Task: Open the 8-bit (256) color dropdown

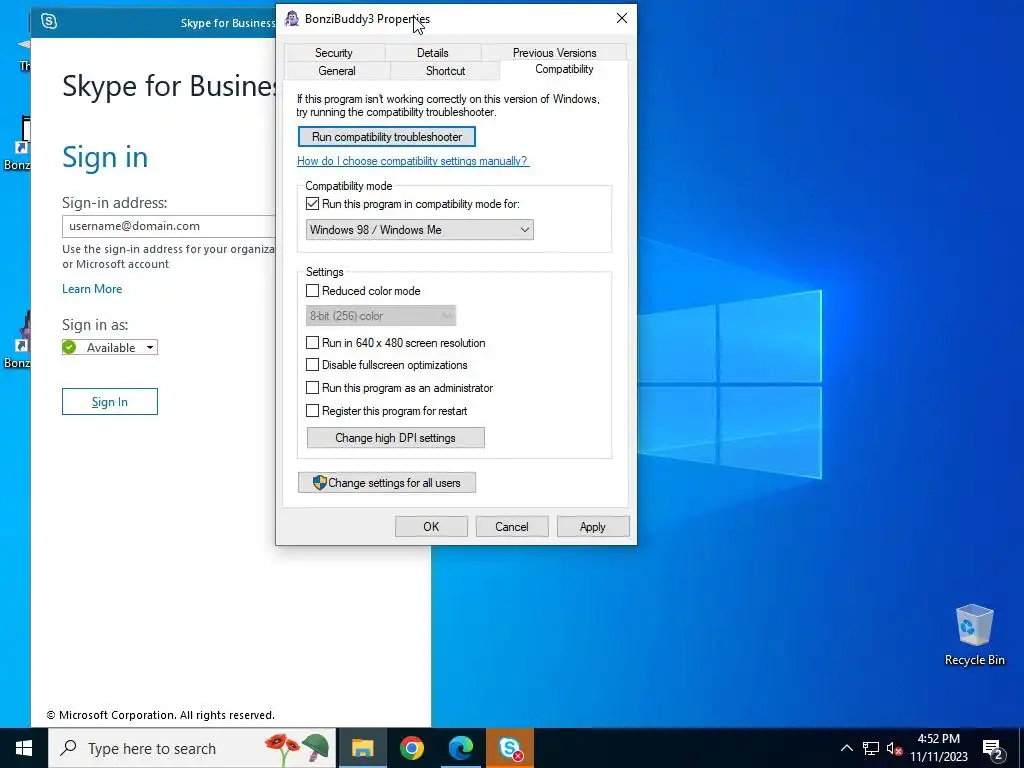Action: click(381, 316)
